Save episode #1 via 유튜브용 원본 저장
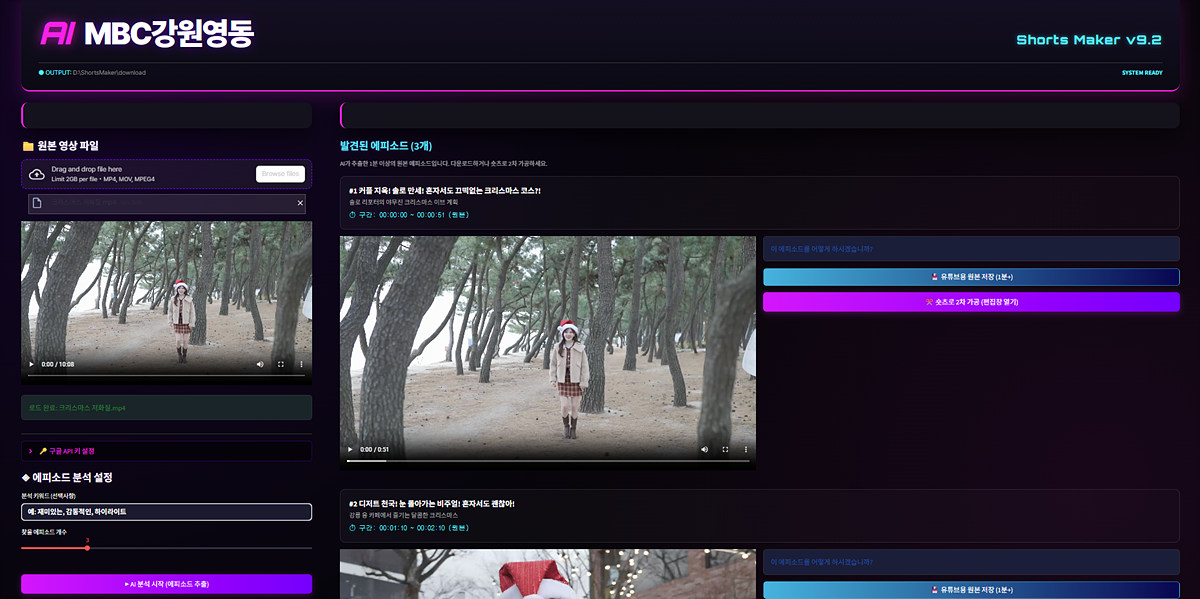 coord(970,277)
